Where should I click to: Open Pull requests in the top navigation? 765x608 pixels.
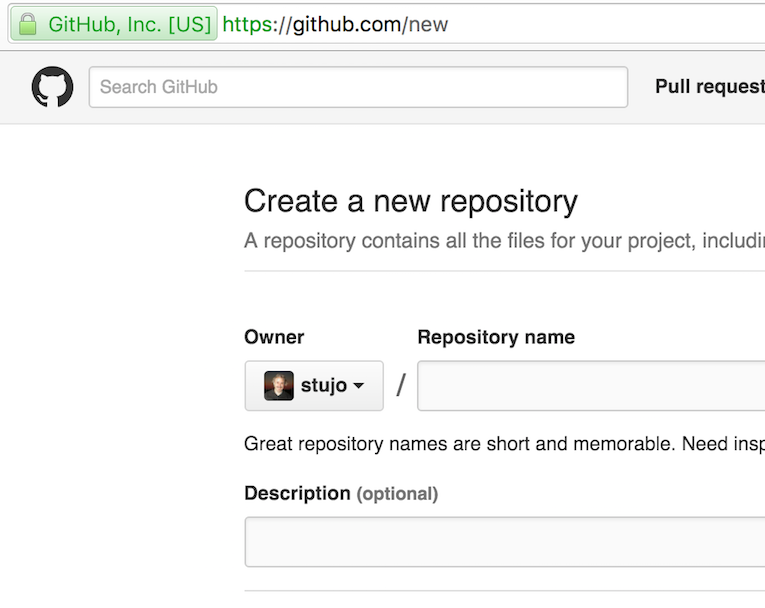point(709,87)
